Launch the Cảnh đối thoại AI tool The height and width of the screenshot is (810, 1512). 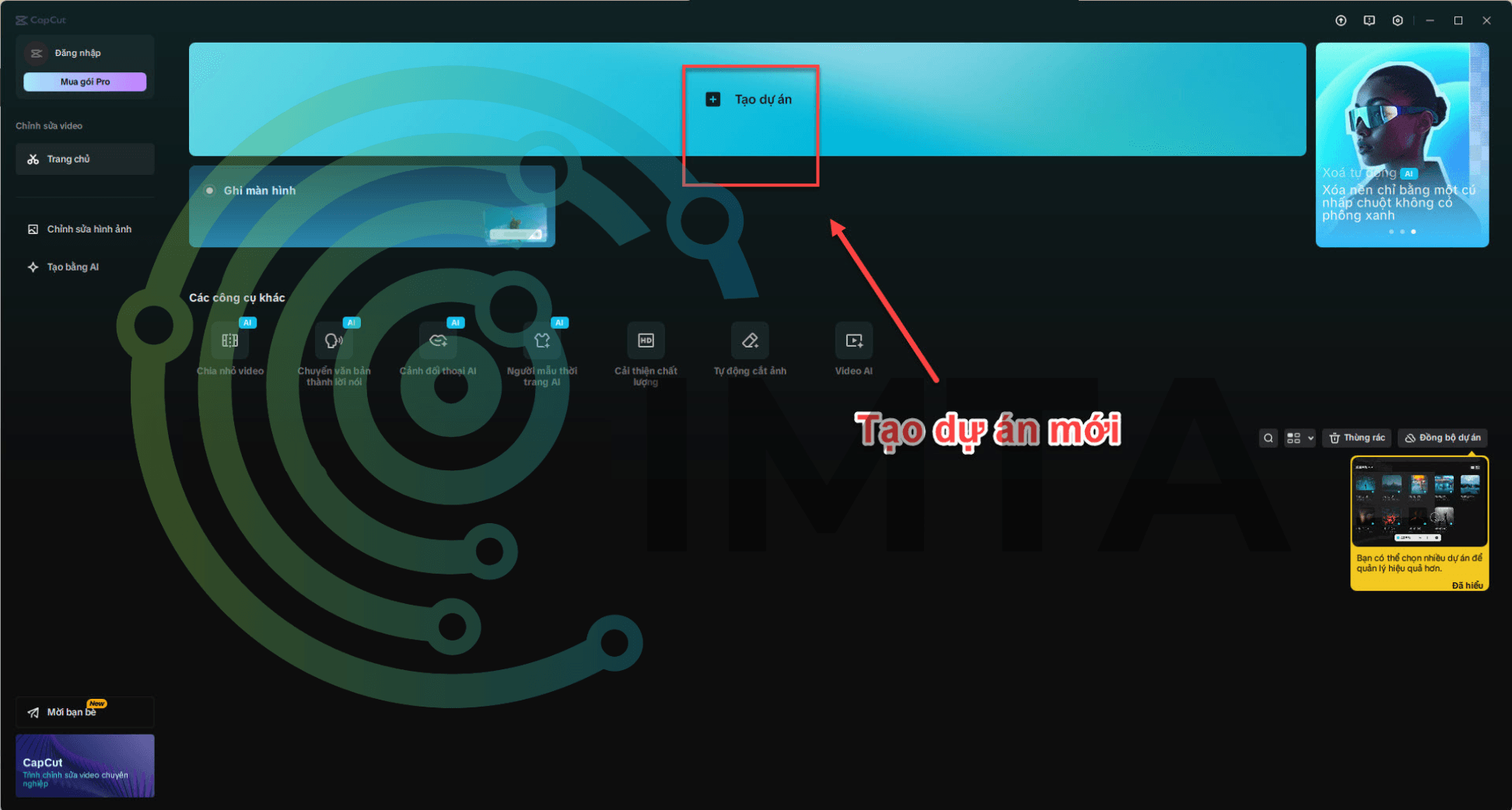coord(438,341)
